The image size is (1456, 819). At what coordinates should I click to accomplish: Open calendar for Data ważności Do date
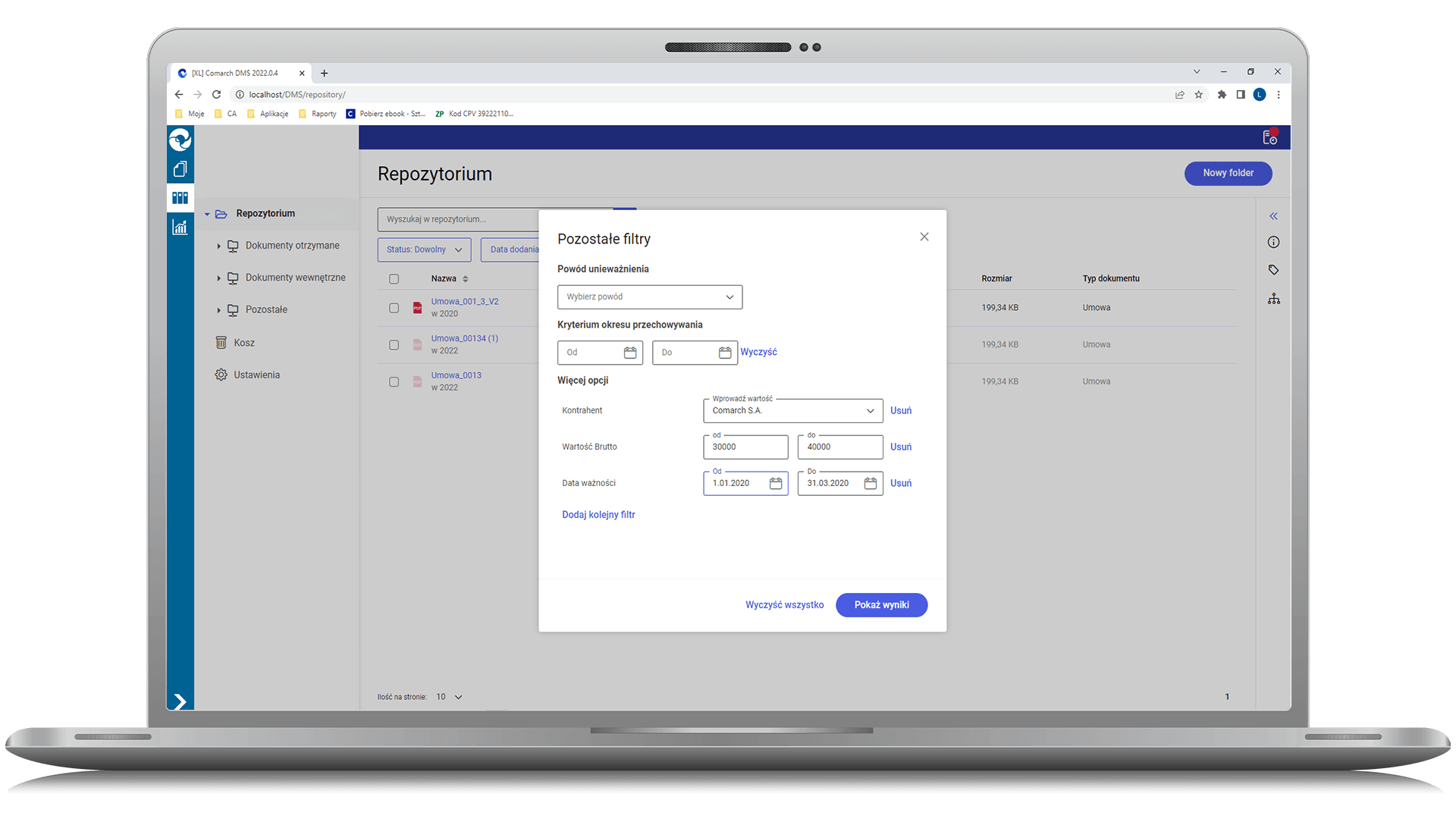871,484
